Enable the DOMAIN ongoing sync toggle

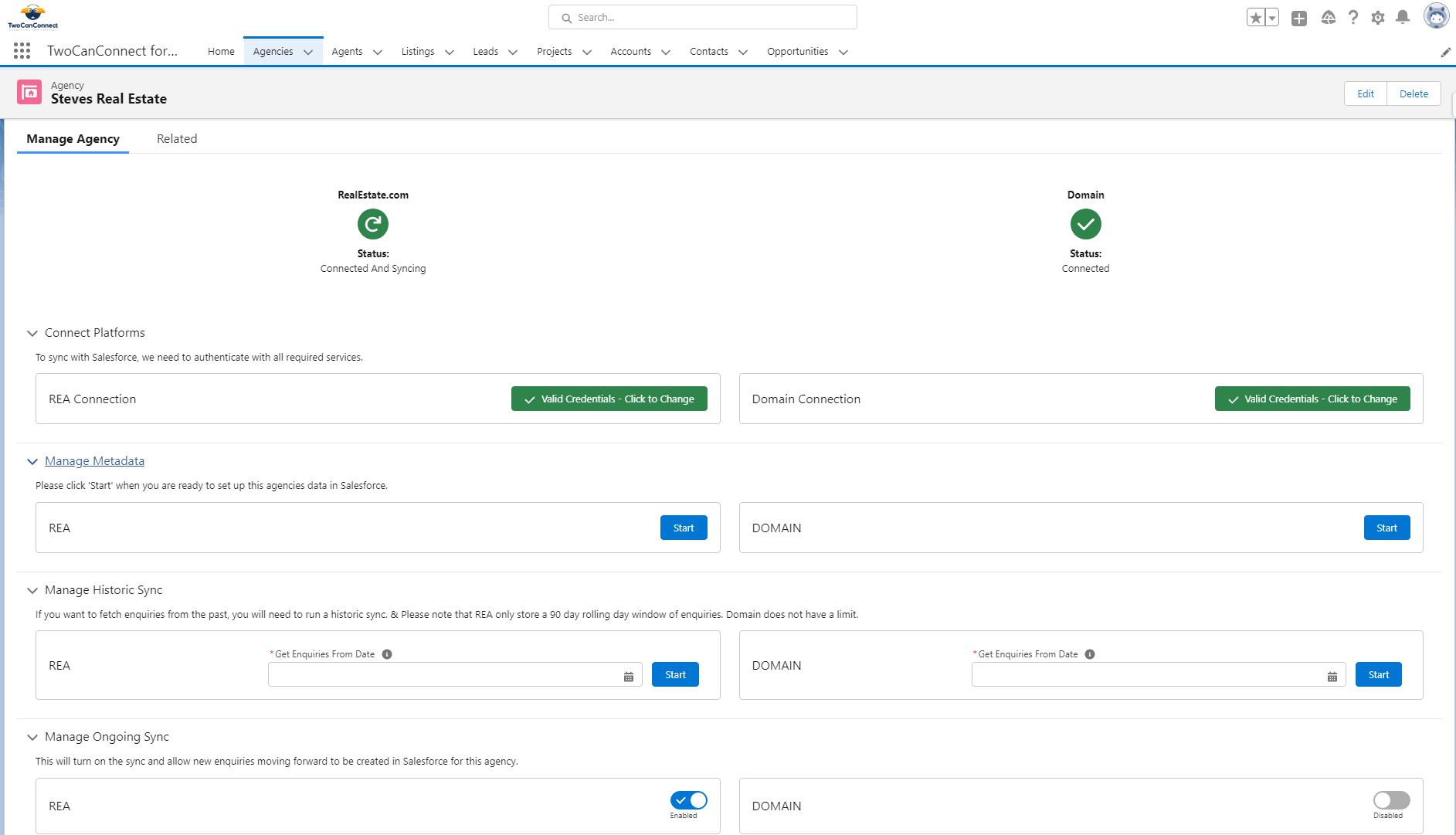(1390, 800)
